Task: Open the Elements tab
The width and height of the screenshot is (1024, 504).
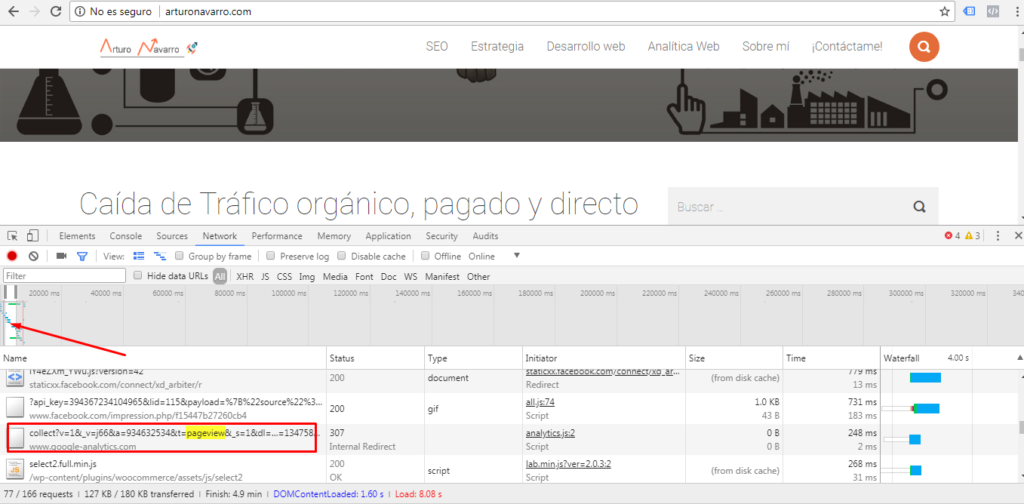Action: tap(77, 236)
